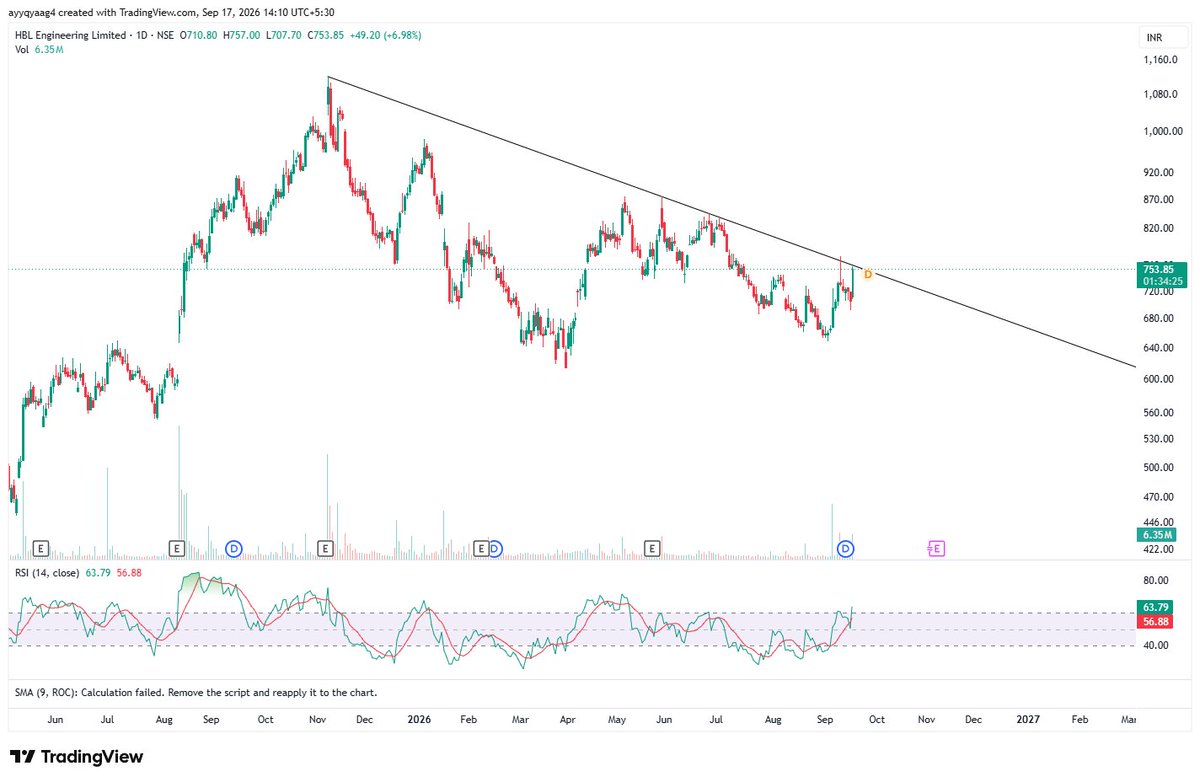Open the blue dividend D marker in September 2026
This screenshot has width=1200, height=782.
846,548
